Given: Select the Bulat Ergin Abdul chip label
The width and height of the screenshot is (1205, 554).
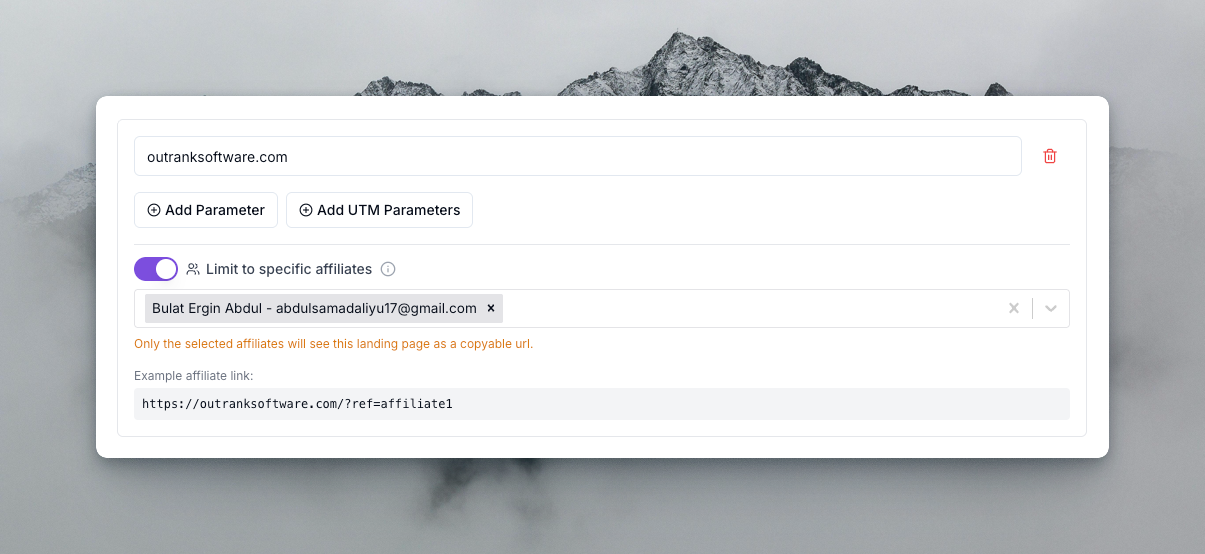Looking at the screenshot, I should coord(314,308).
